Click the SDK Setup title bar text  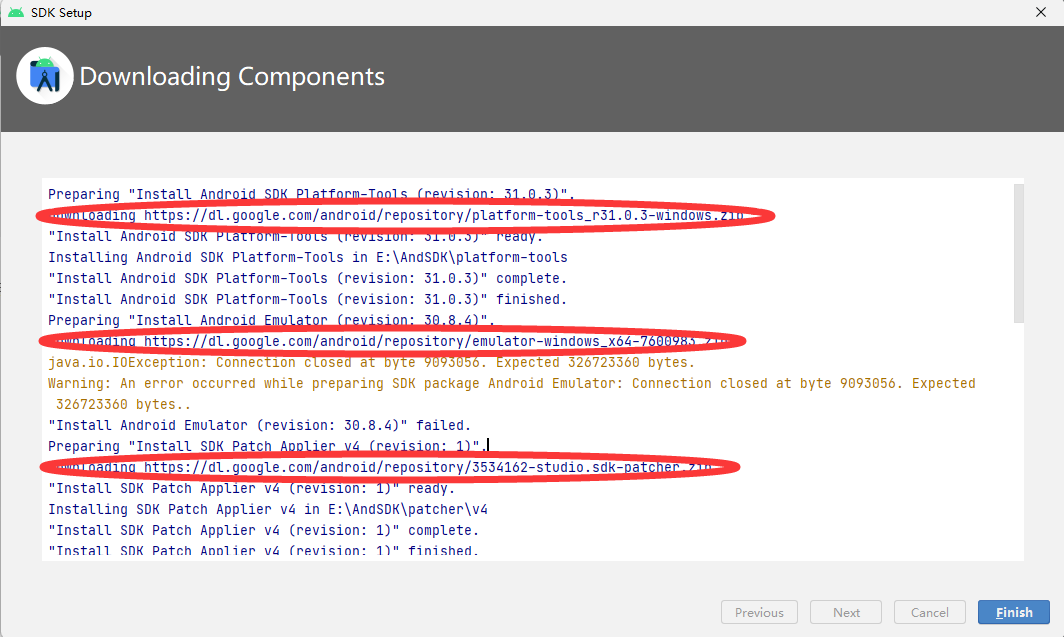[x=62, y=12]
